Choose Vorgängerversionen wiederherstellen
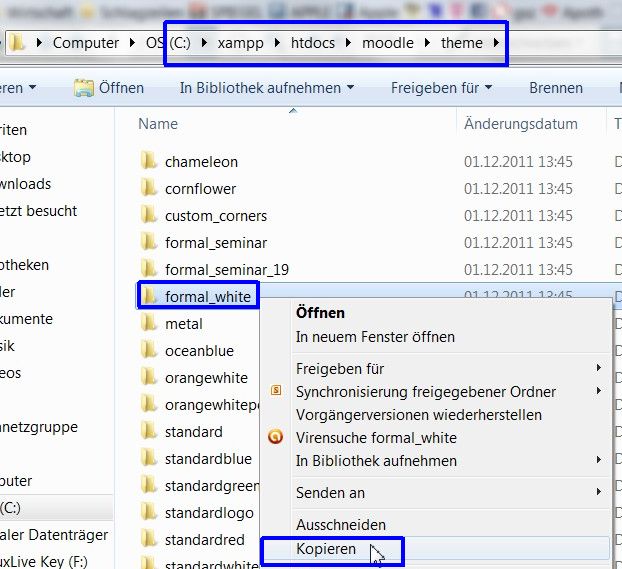 [419, 415]
